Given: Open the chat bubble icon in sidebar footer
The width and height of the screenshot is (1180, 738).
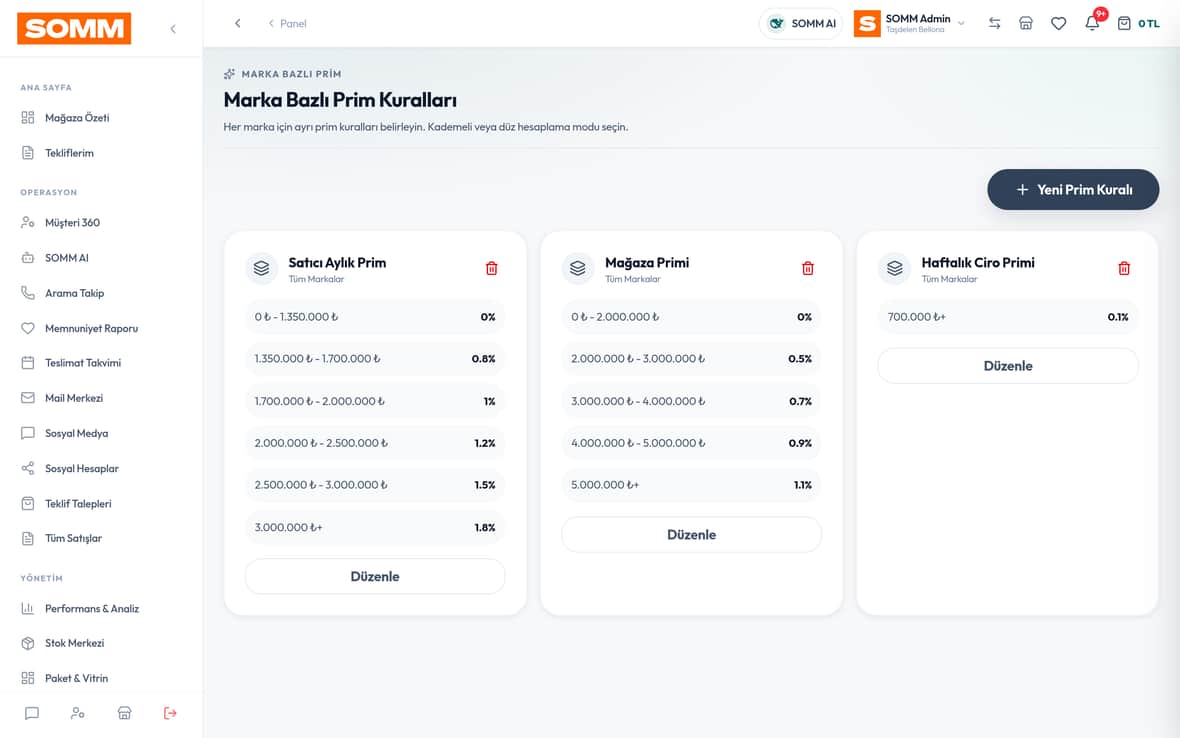Looking at the screenshot, I should [x=32, y=713].
